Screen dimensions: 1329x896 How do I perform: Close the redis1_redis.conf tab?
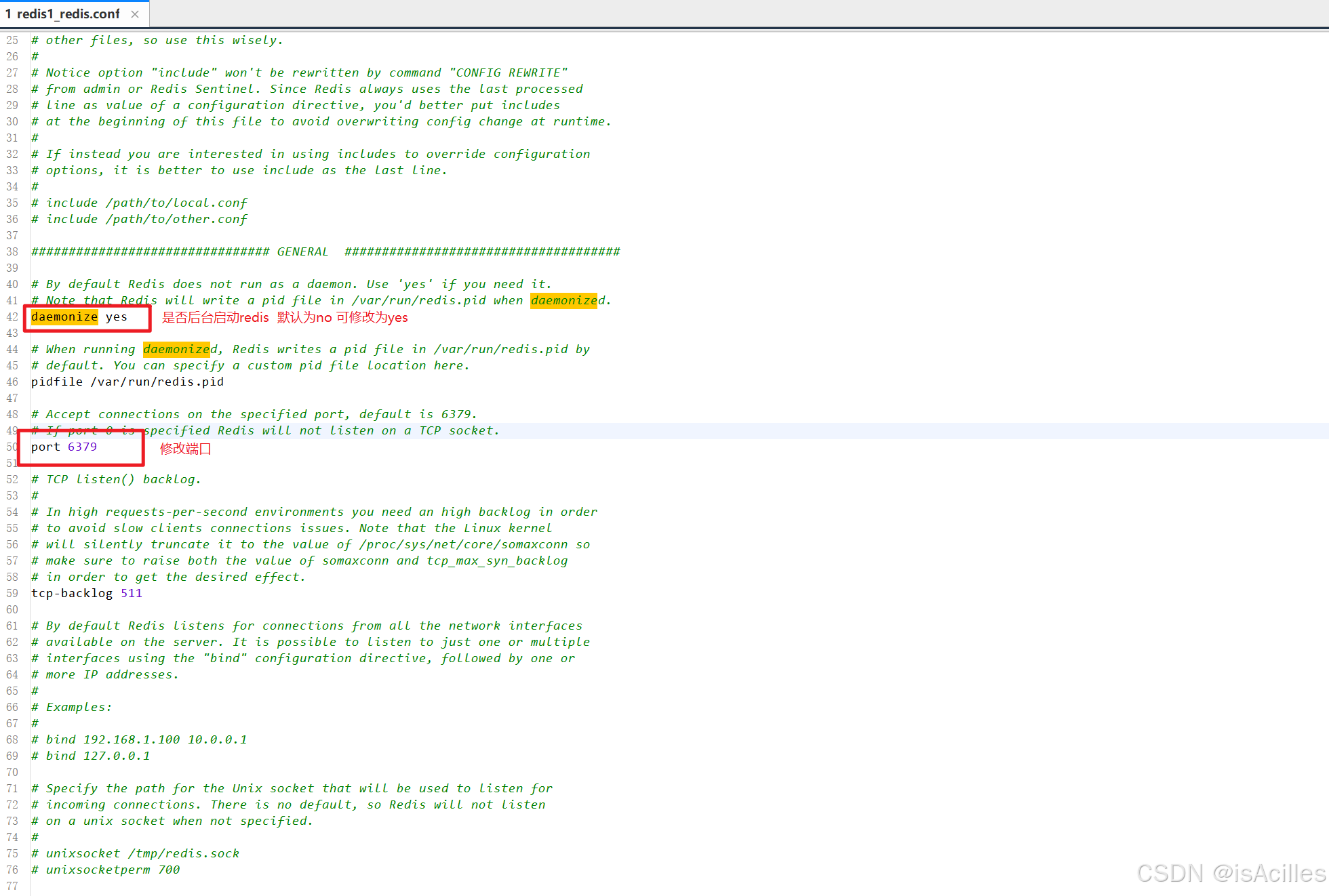click(x=135, y=14)
